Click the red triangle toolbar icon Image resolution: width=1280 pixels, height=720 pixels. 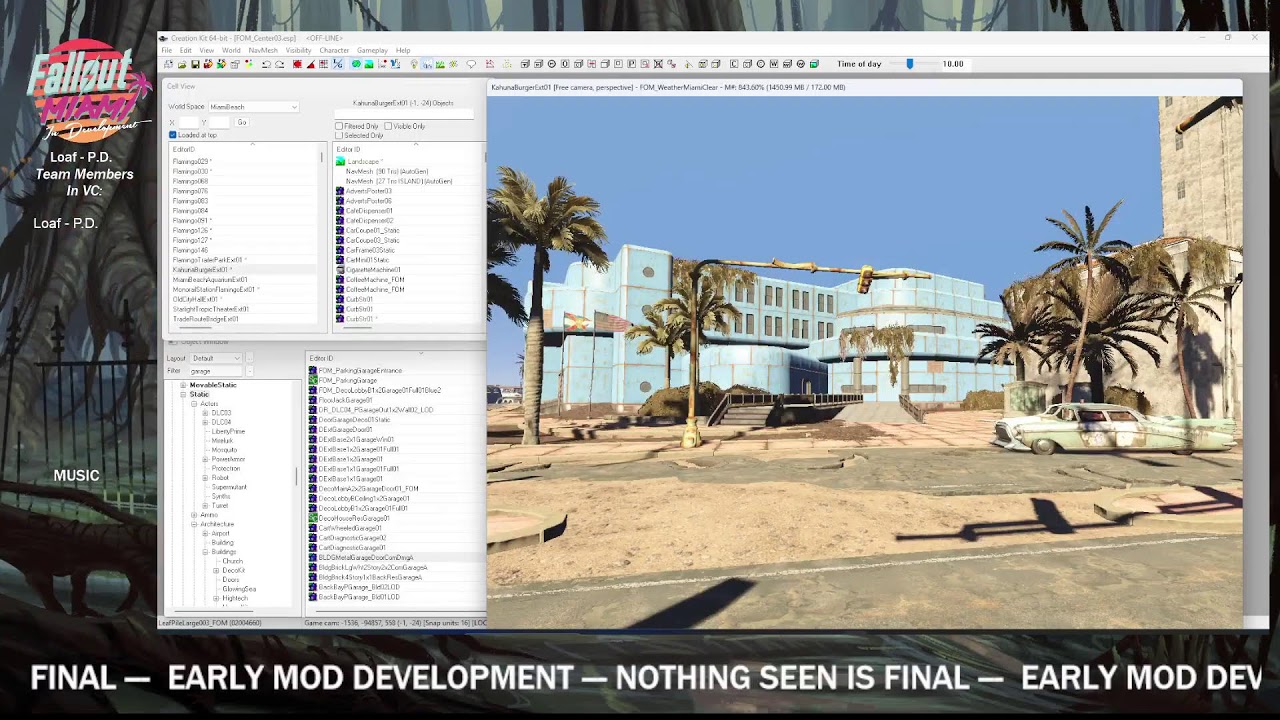(x=311, y=64)
